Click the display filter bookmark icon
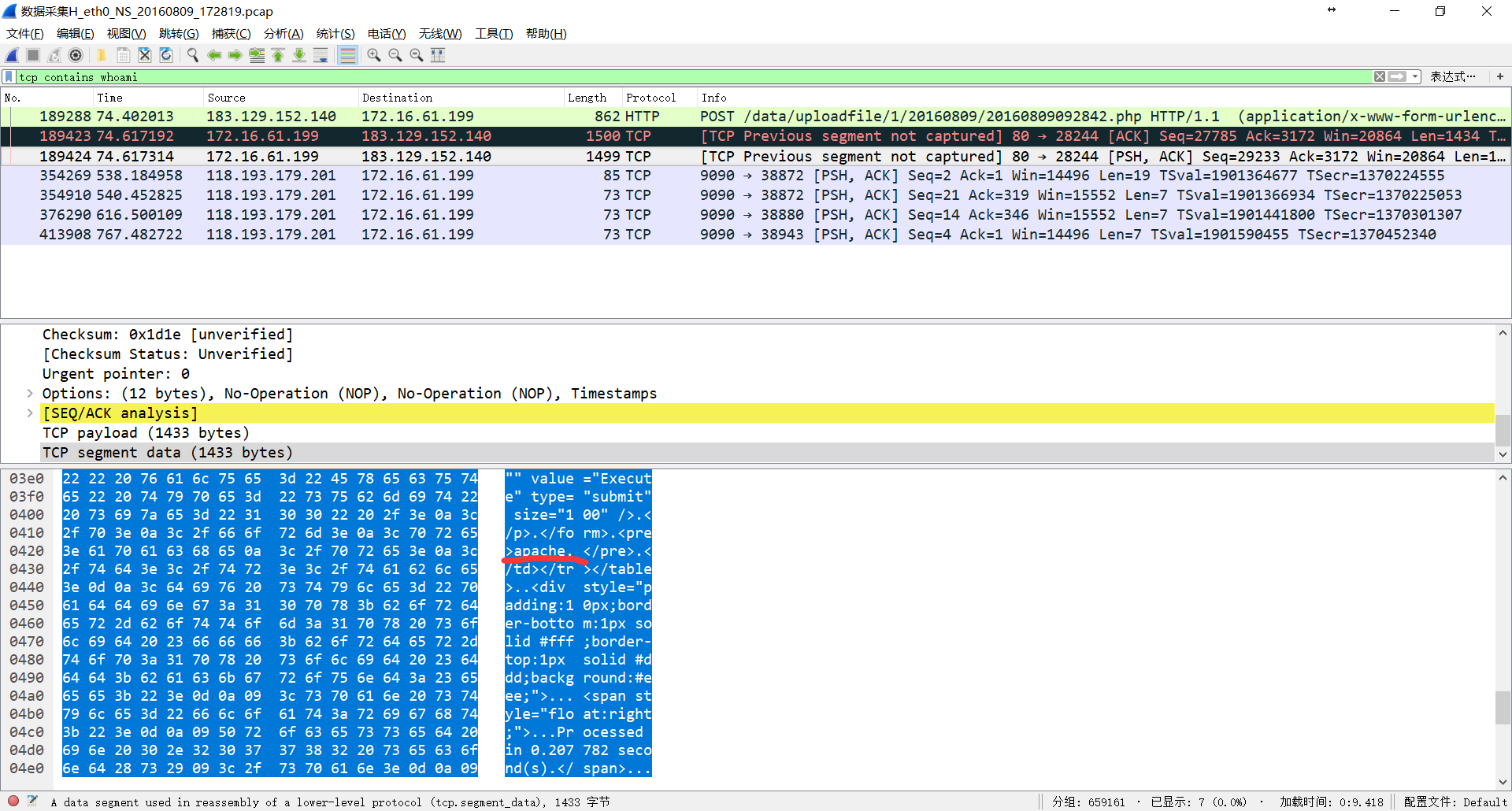The width and height of the screenshot is (1512, 811). pyautogui.click(x=9, y=76)
